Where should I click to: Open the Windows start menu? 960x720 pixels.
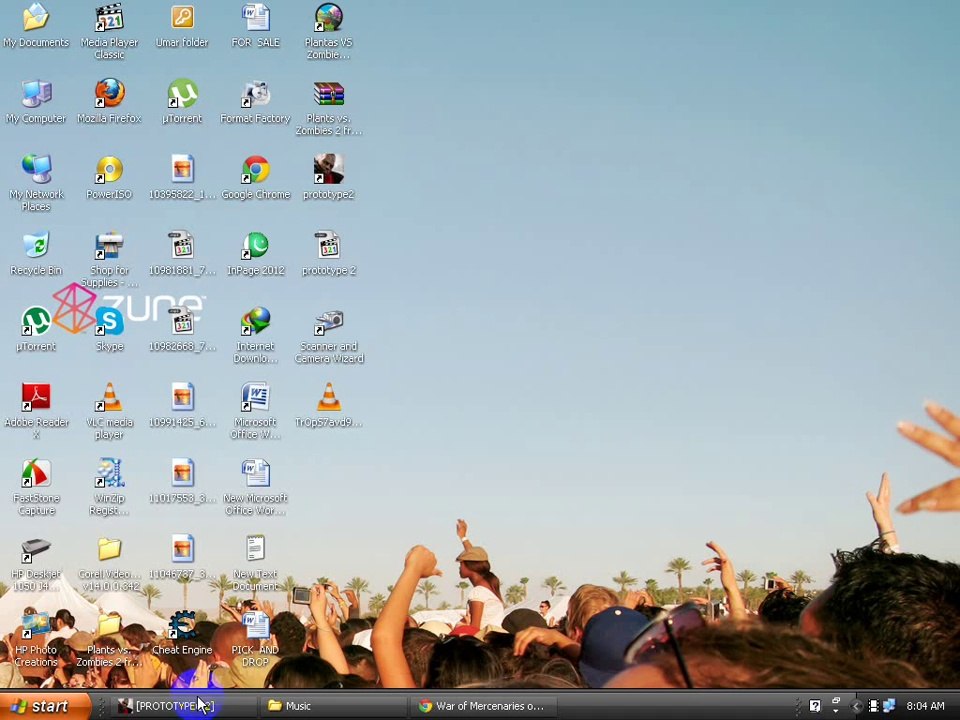[x=46, y=706]
